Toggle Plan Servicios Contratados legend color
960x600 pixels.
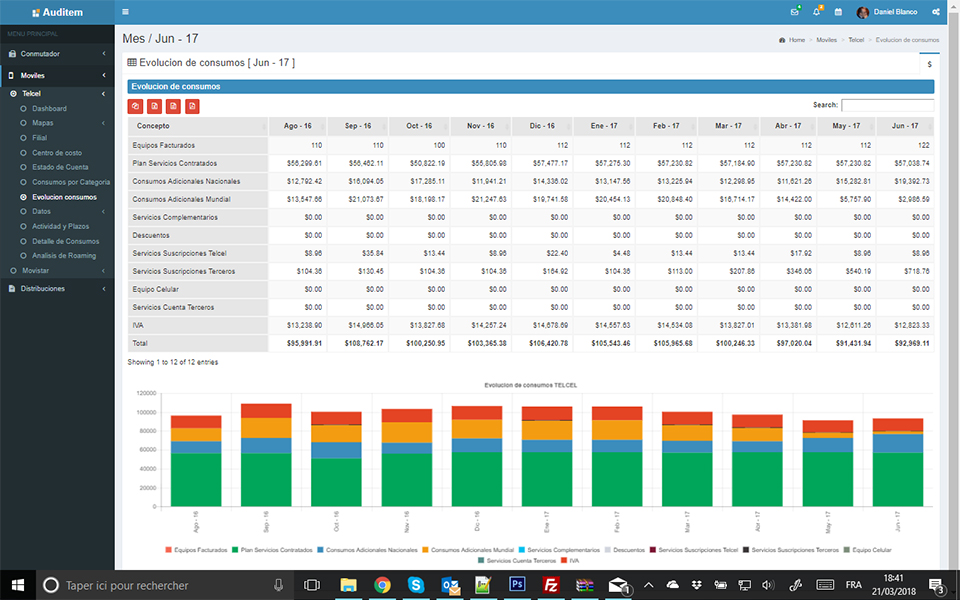[234, 550]
